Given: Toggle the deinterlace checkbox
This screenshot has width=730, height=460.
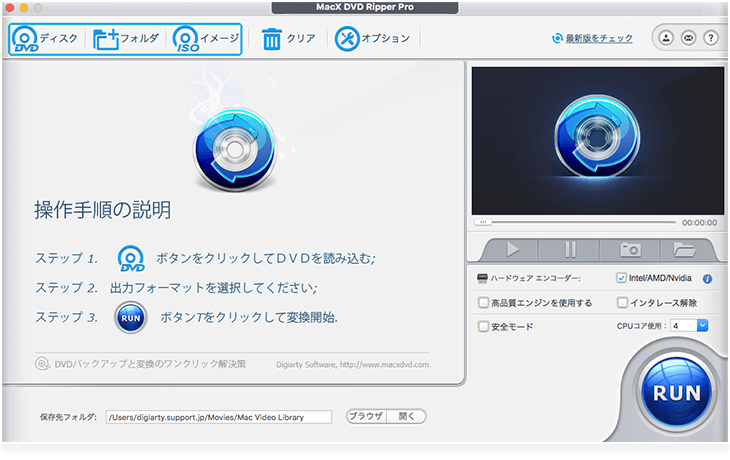Looking at the screenshot, I should coord(622,302).
